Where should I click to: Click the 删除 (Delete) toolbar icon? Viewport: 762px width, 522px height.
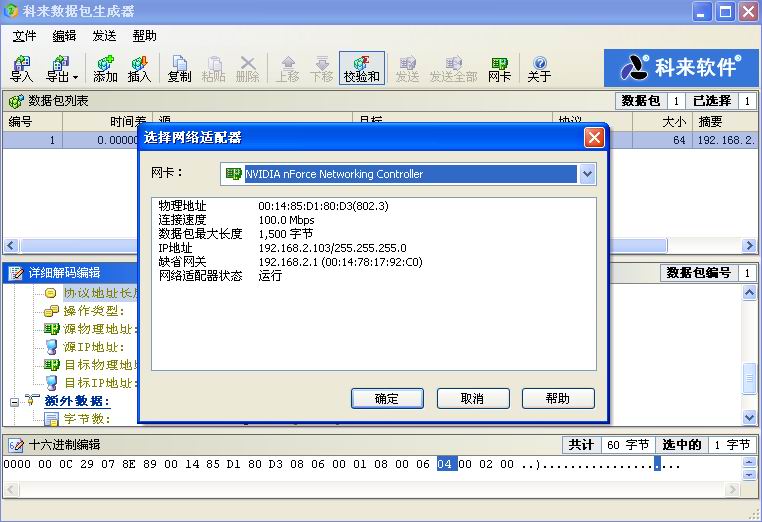pyautogui.click(x=247, y=69)
